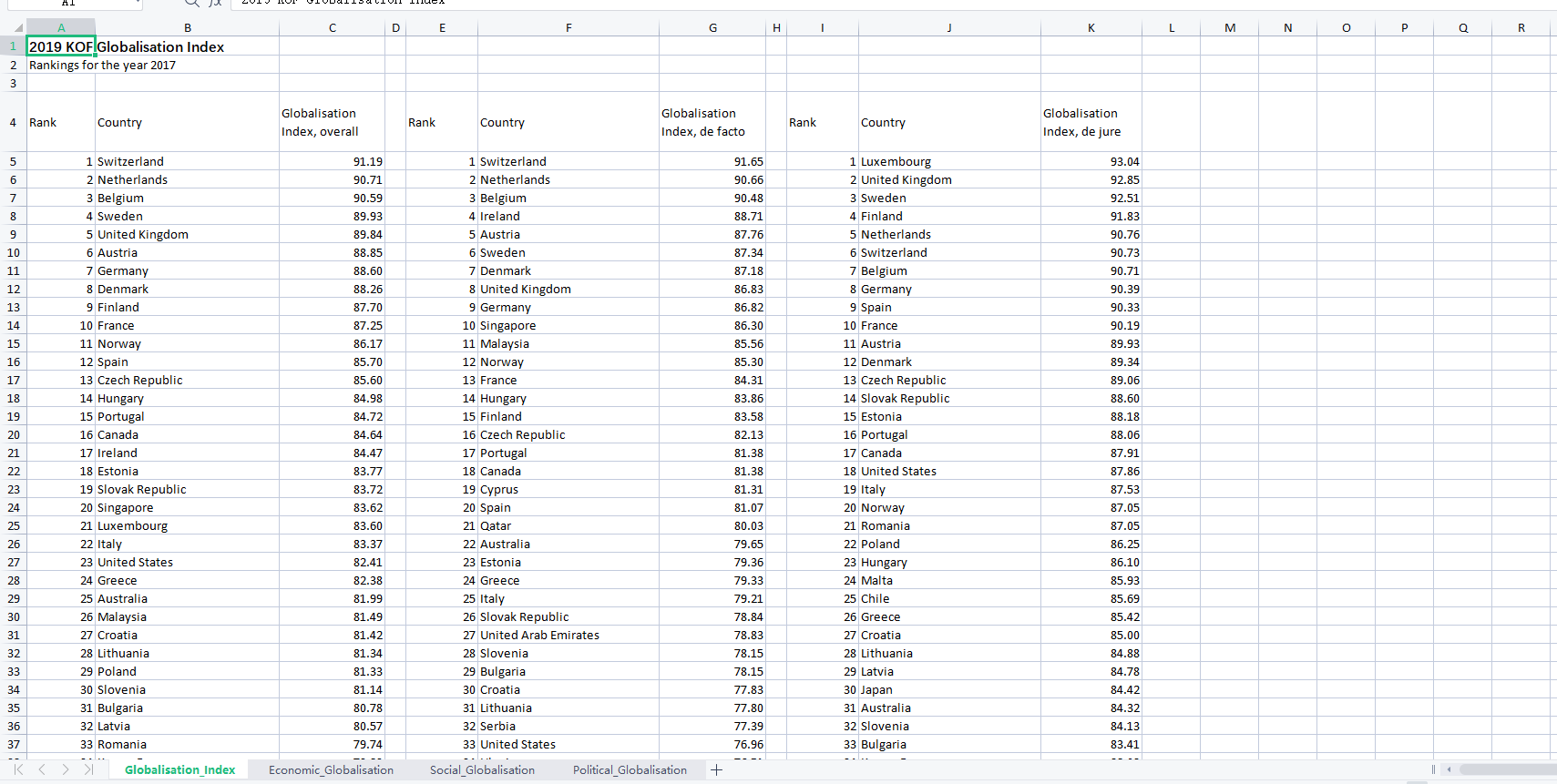Select the 'Globalisation Index, overall' header cell
The height and width of the screenshot is (784, 1557).
(x=333, y=122)
